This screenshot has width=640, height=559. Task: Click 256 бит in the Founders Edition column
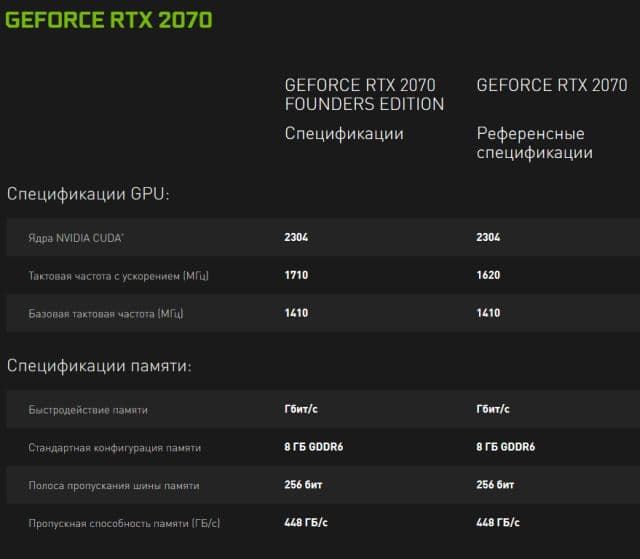tap(303, 485)
